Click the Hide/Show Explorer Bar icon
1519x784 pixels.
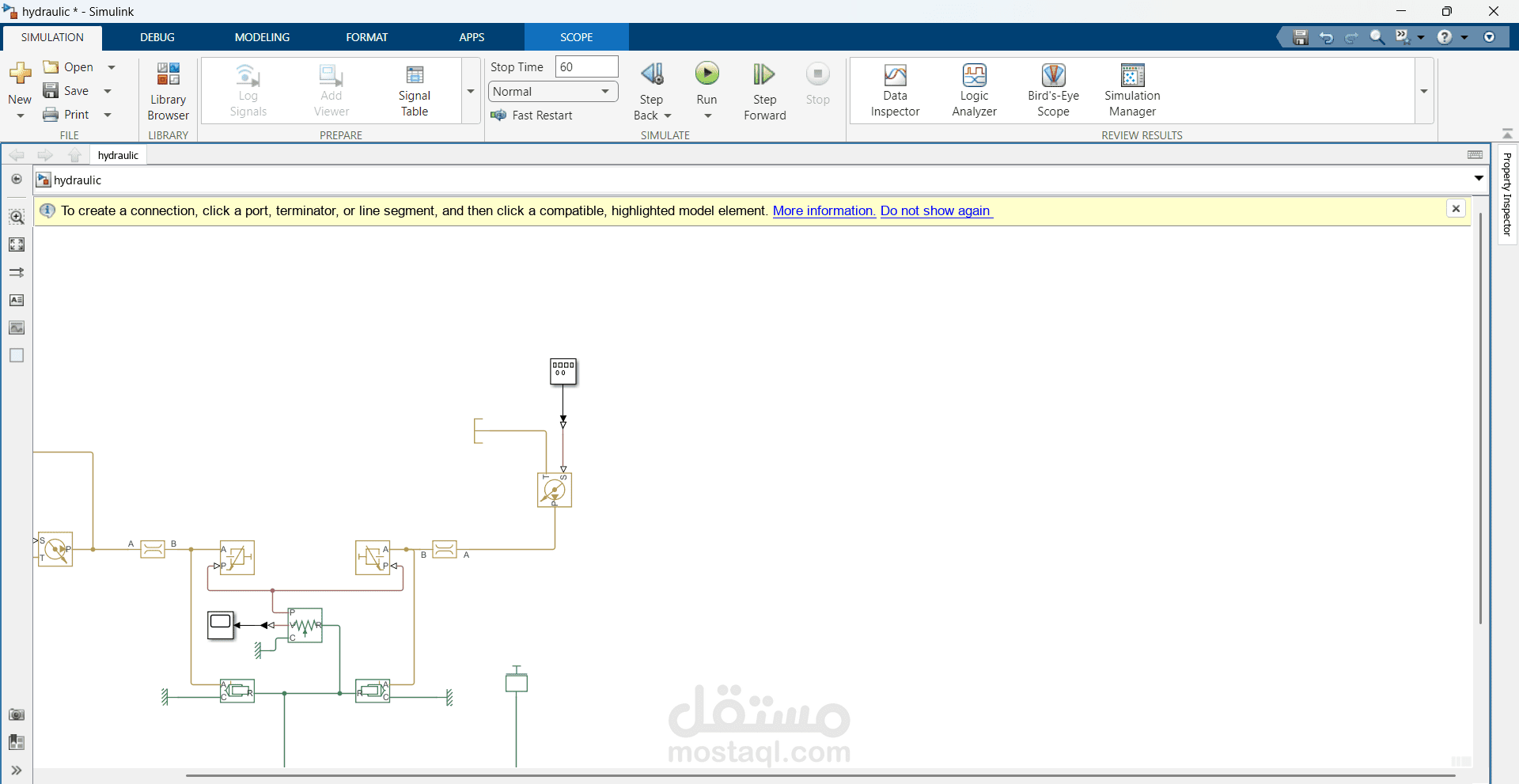(x=17, y=179)
